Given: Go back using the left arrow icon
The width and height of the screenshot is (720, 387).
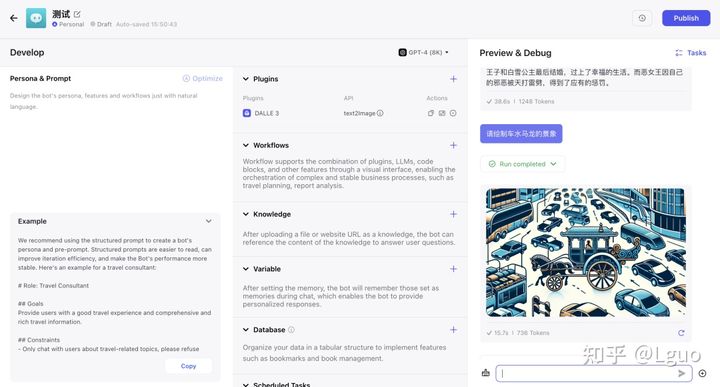Looking at the screenshot, I should pos(14,18).
